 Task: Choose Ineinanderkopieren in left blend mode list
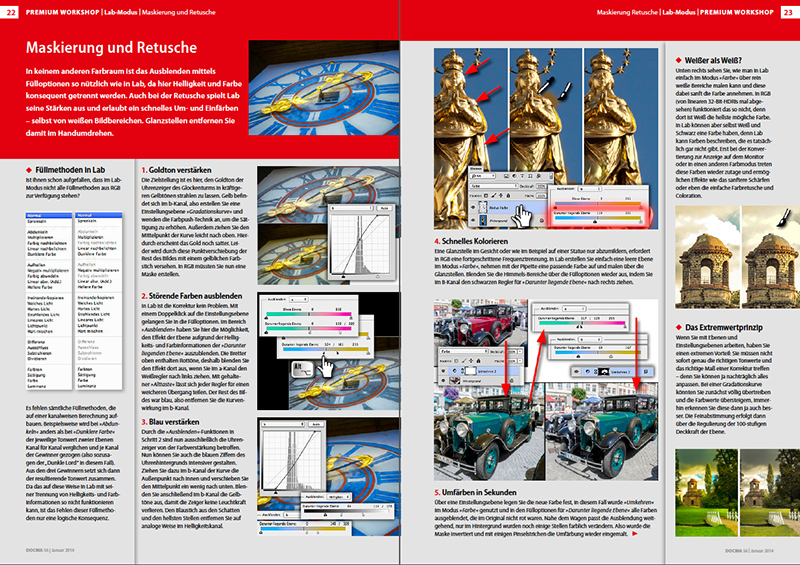coord(46,298)
